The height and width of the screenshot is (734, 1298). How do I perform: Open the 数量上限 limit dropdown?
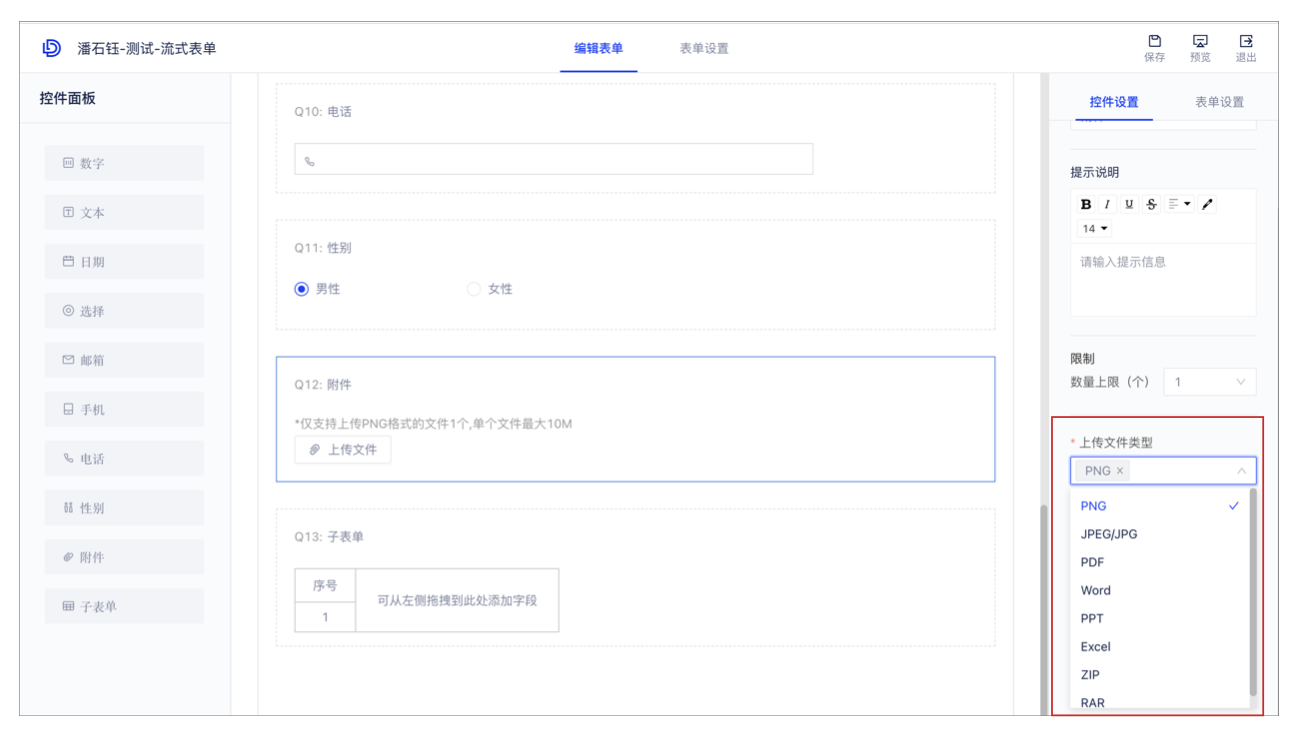click(1209, 381)
